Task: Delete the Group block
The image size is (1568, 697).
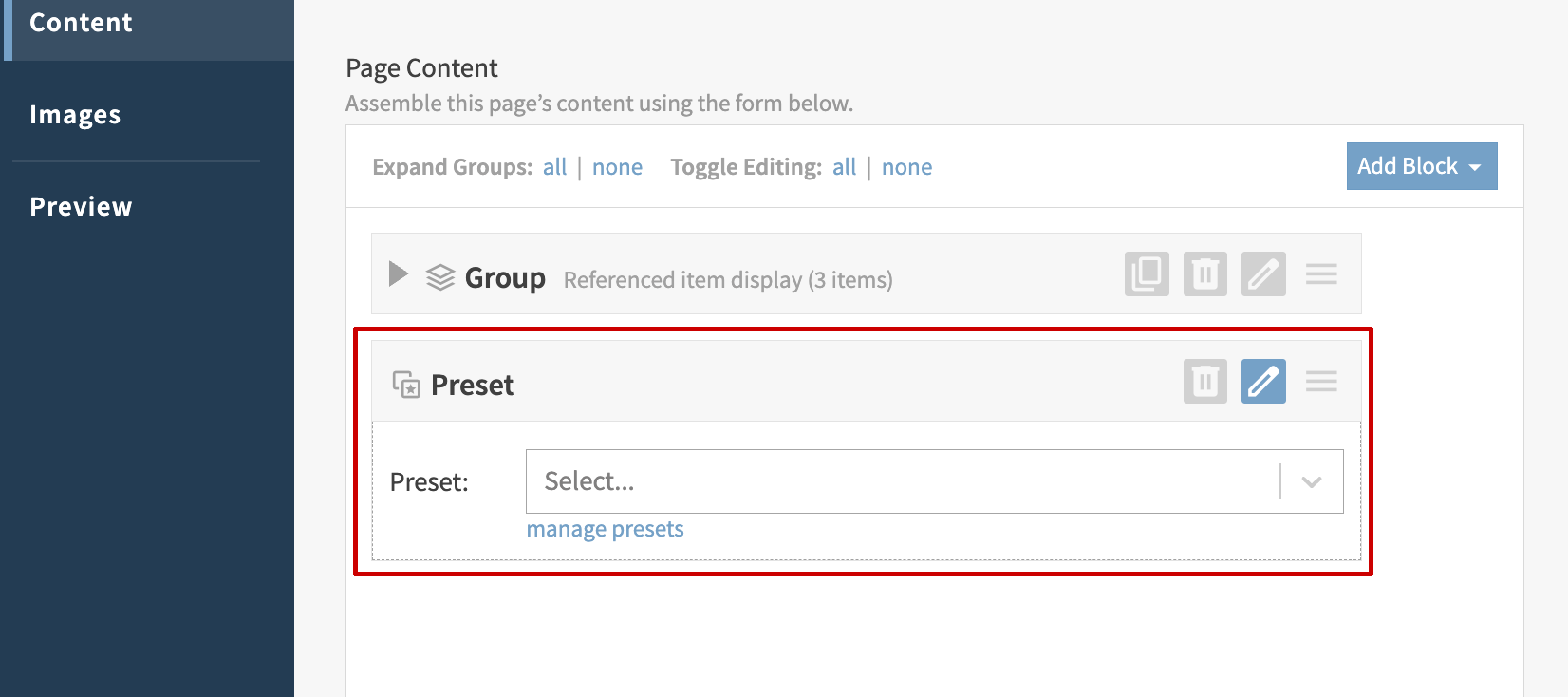Action: click(x=1204, y=274)
